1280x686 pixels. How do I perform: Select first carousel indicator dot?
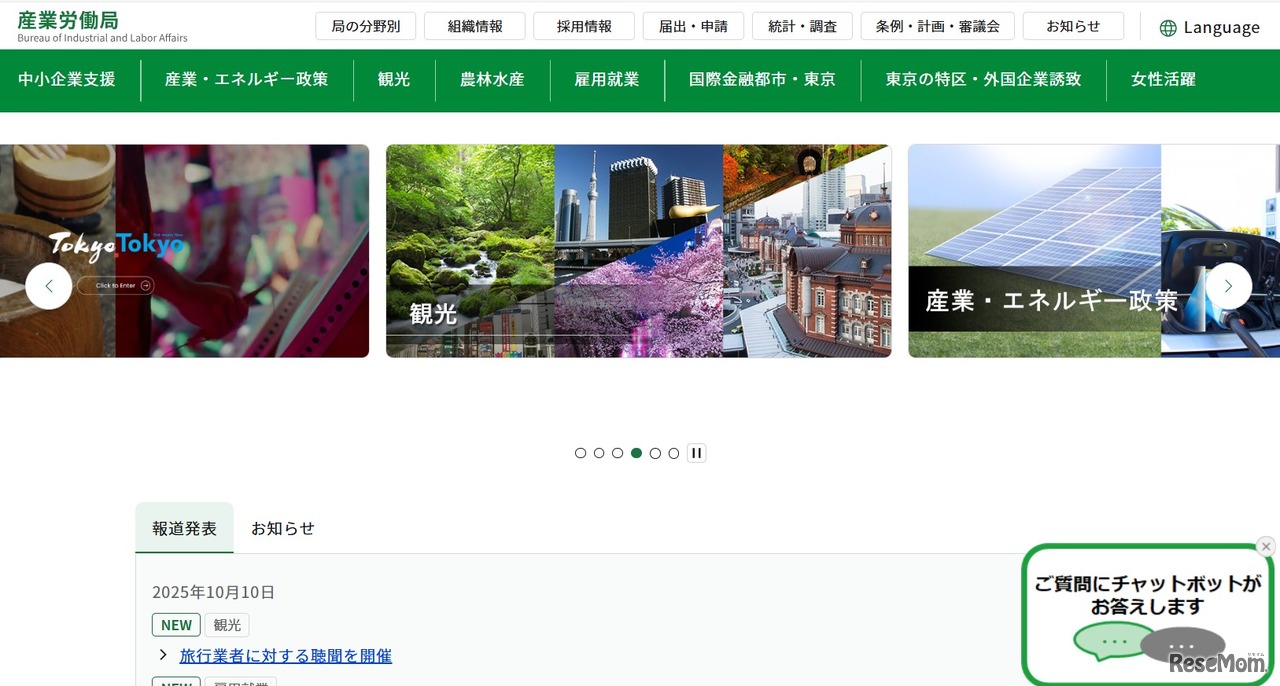click(x=580, y=453)
